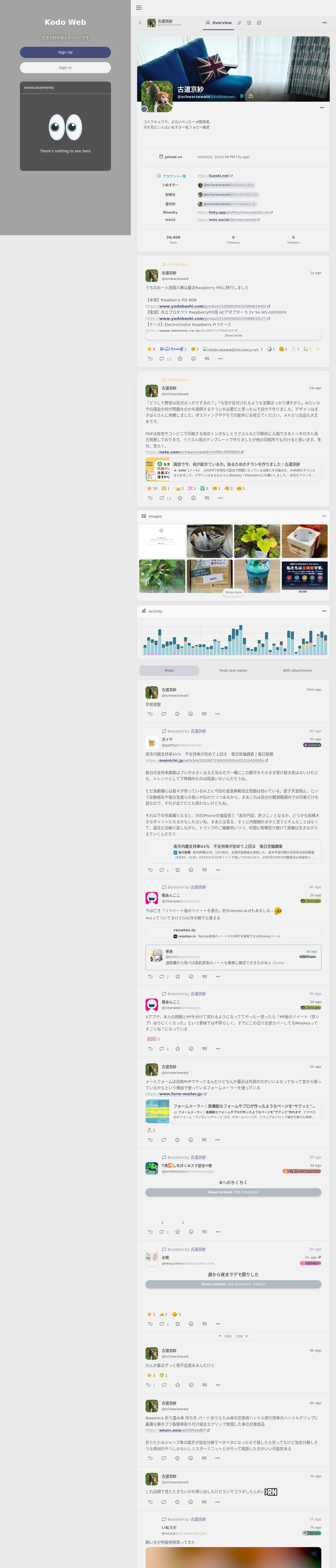Viewport: 336px width, 1568px height.
Task: Renote the 早朝覚醒 post
Action: point(164,714)
